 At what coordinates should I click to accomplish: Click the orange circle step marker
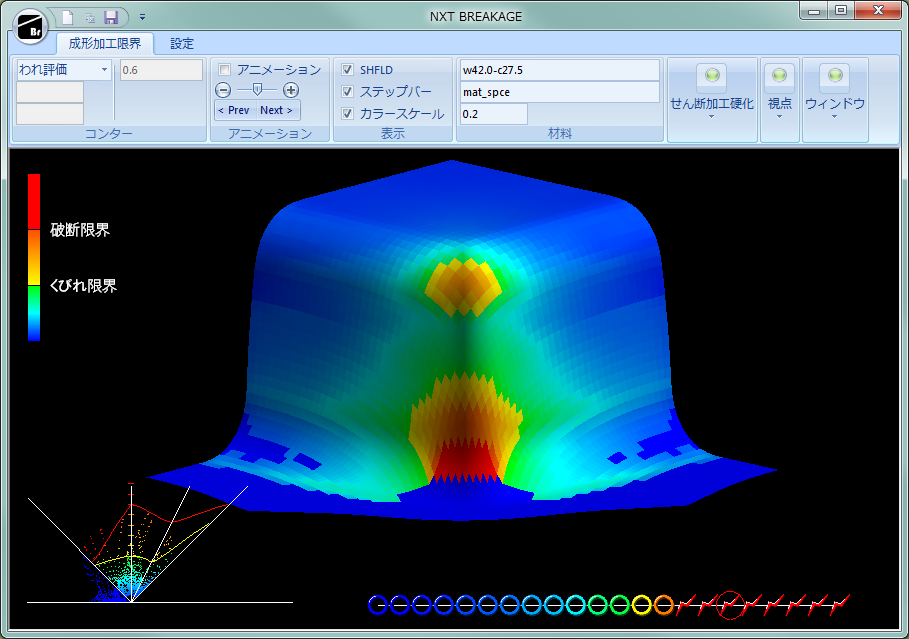click(x=663, y=604)
